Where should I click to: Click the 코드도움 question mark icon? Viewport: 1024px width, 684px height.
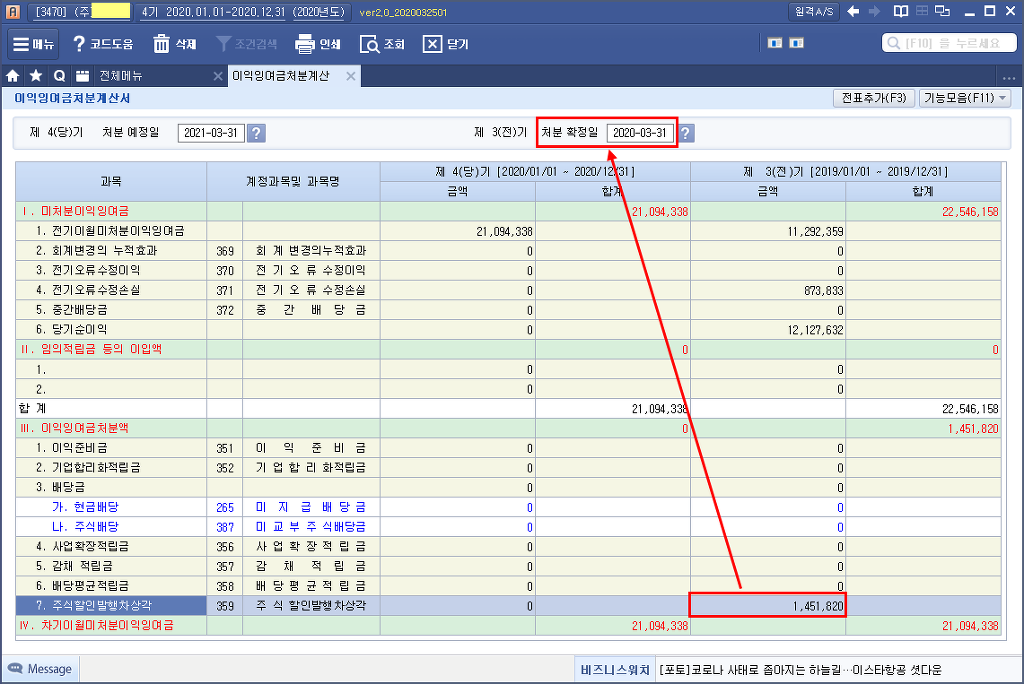(79, 44)
